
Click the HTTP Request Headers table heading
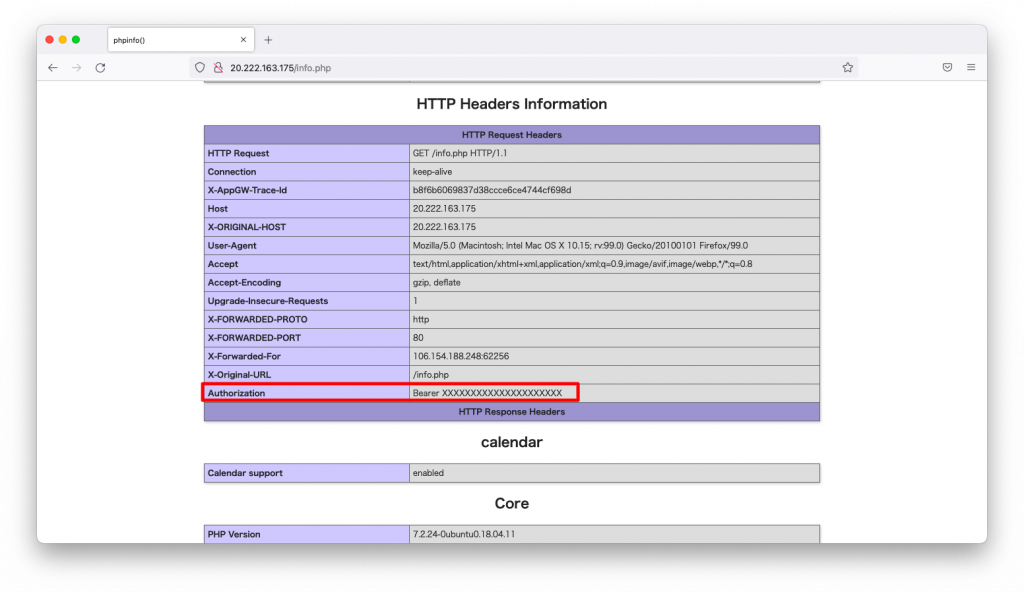click(x=511, y=135)
